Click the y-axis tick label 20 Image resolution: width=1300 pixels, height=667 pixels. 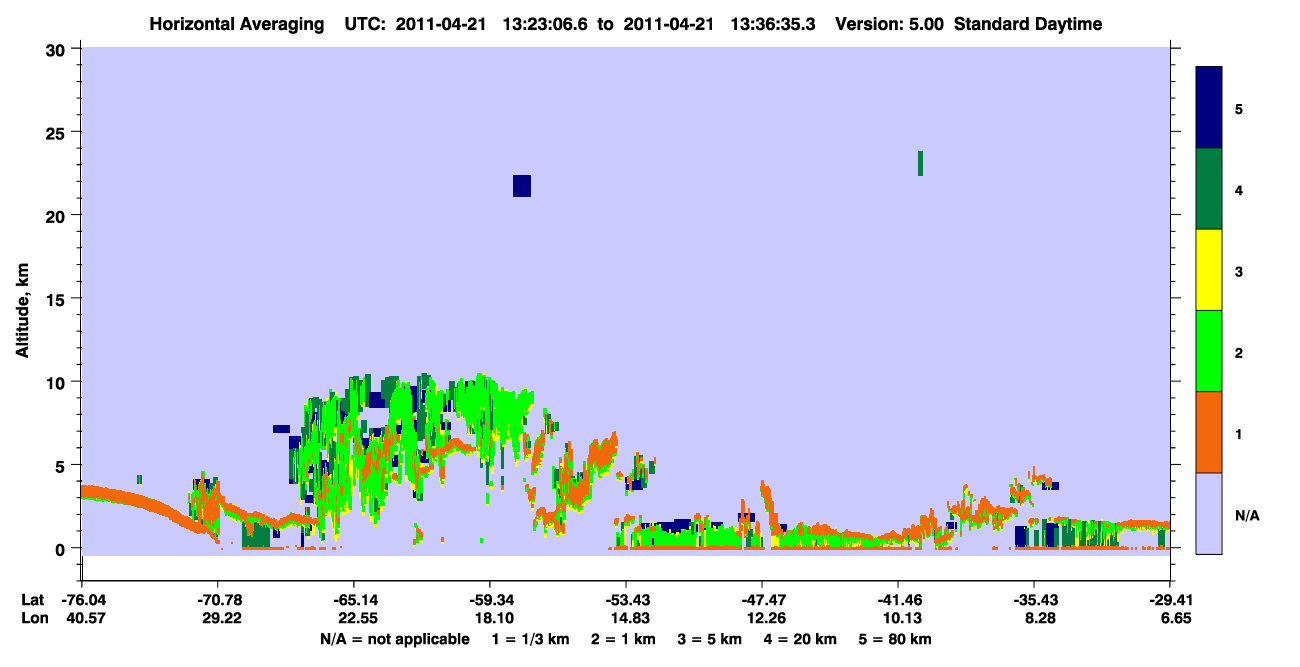(58, 215)
